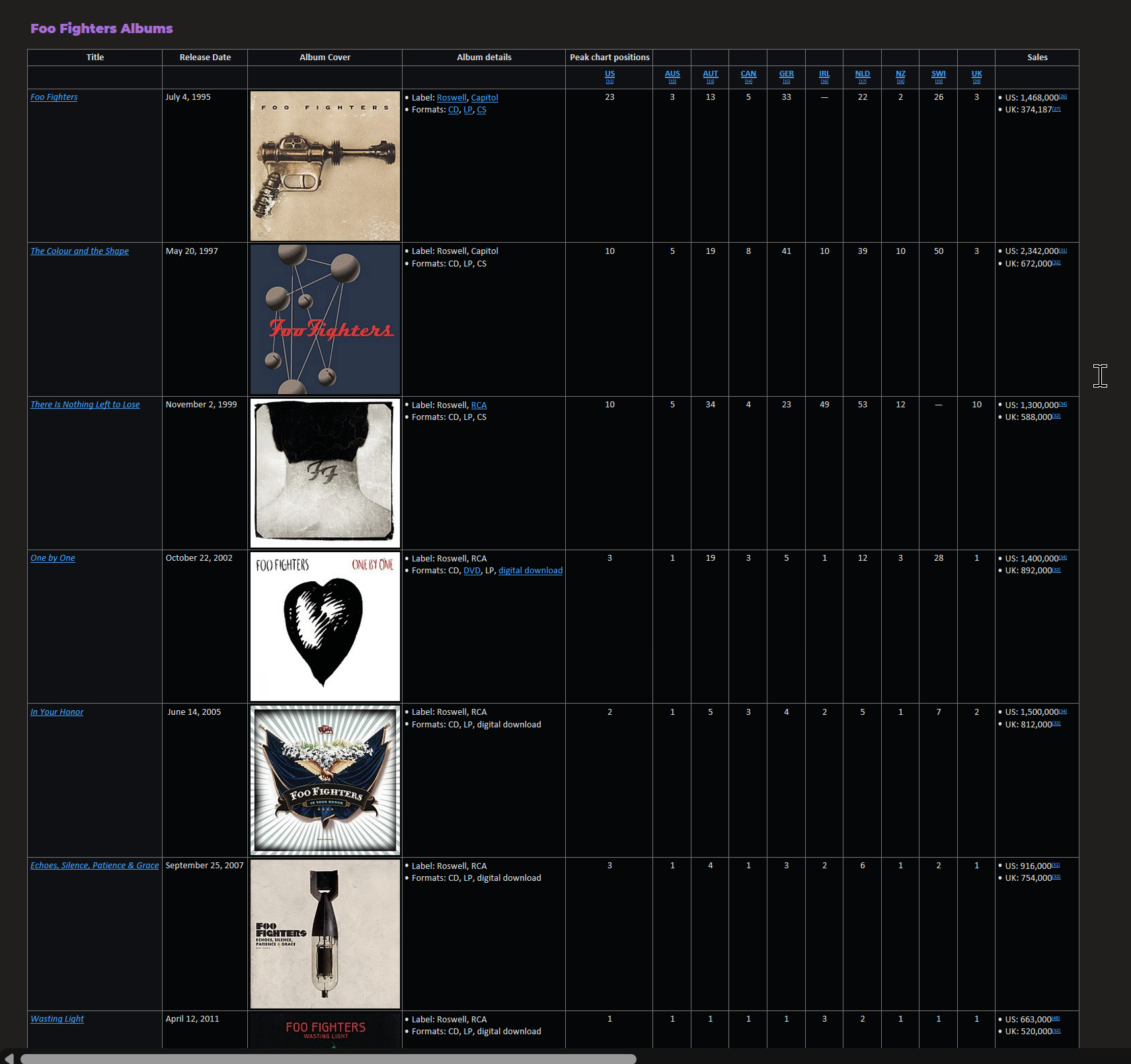Viewport: 1131px width, 1064px height.
Task: Click the CAN chart column header link
Action: (748, 74)
